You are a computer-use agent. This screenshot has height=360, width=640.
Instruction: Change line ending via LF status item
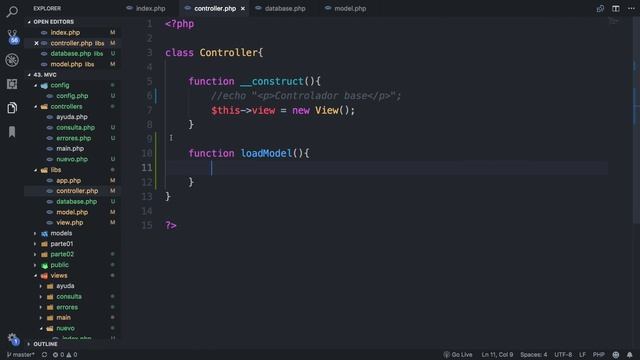582,355
